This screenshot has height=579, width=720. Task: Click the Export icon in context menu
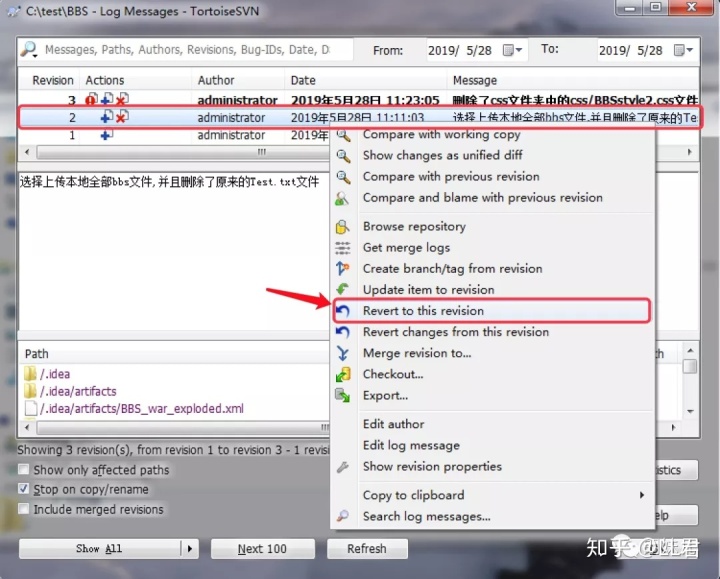tap(343, 395)
